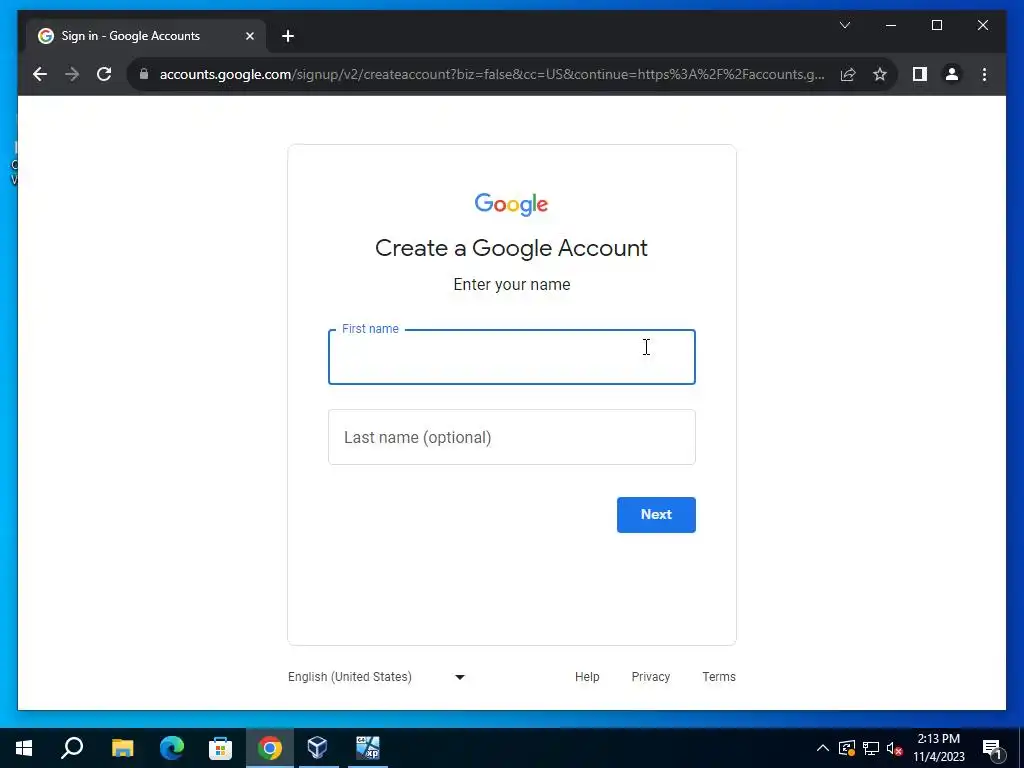
Task: Focus the First name field
Action: coord(511,357)
